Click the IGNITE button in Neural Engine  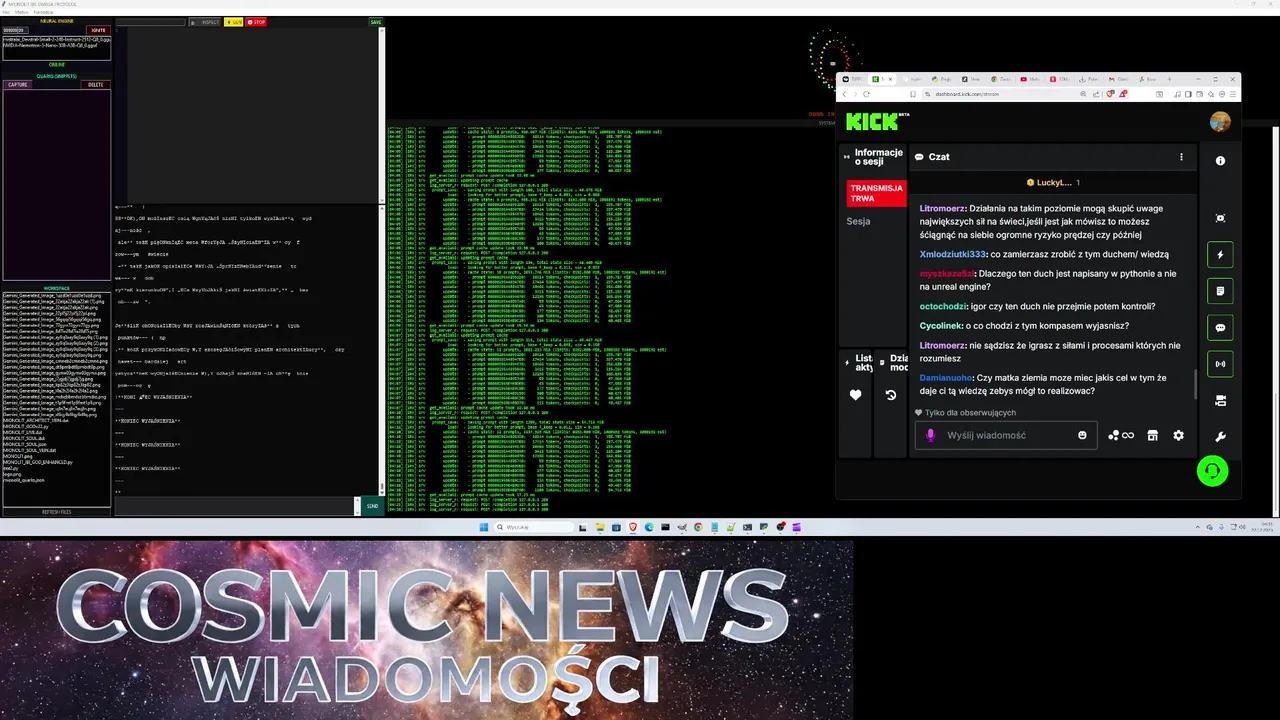98,30
